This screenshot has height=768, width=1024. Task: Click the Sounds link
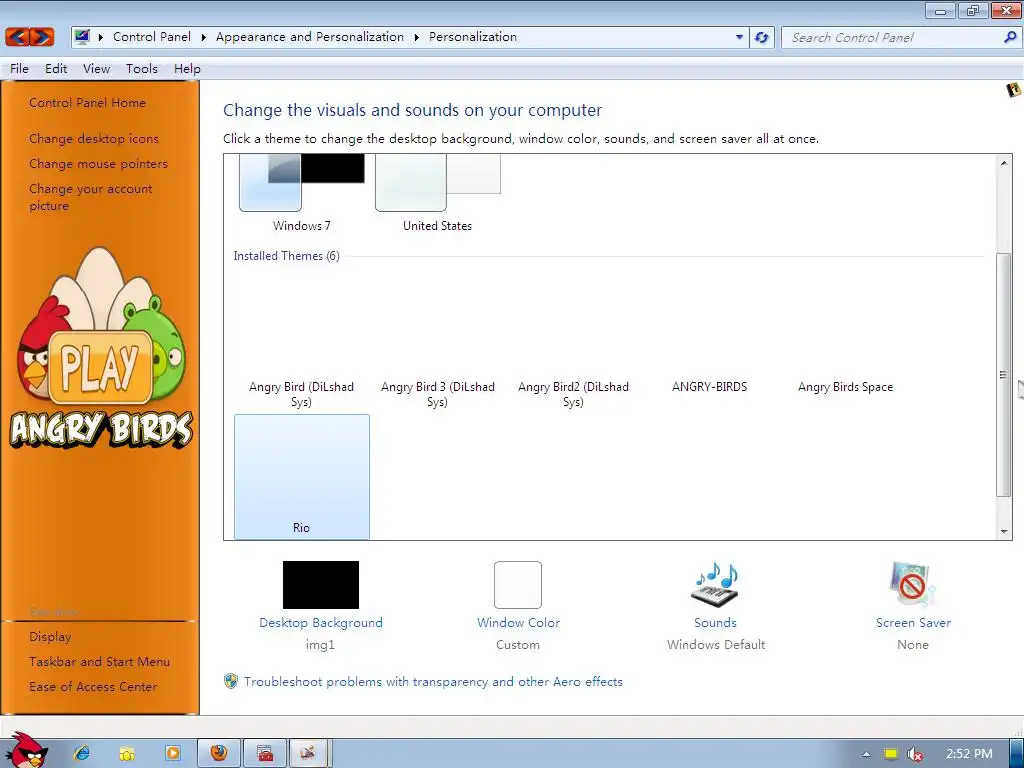[715, 622]
